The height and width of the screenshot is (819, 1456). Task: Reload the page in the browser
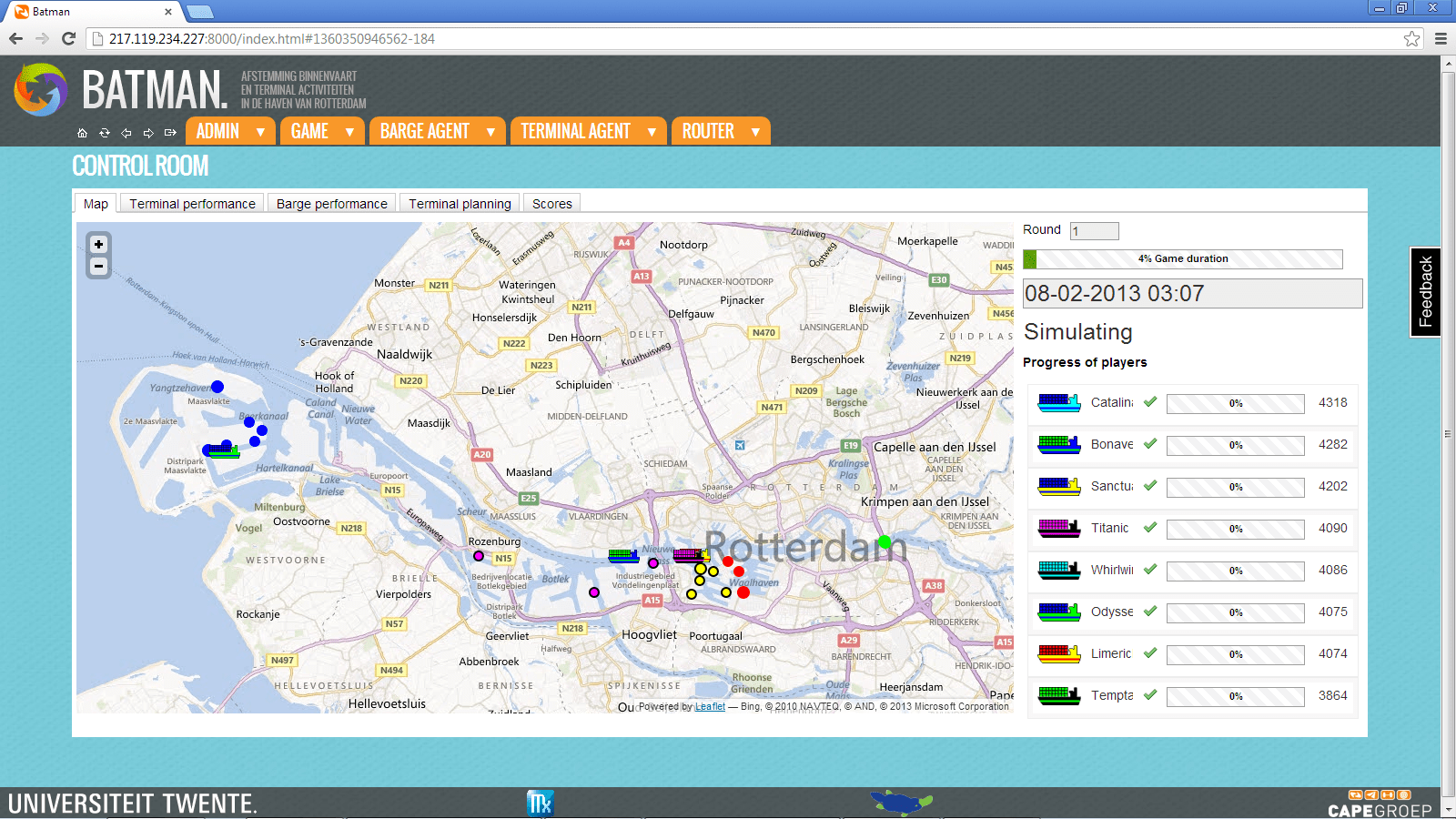(x=68, y=38)
